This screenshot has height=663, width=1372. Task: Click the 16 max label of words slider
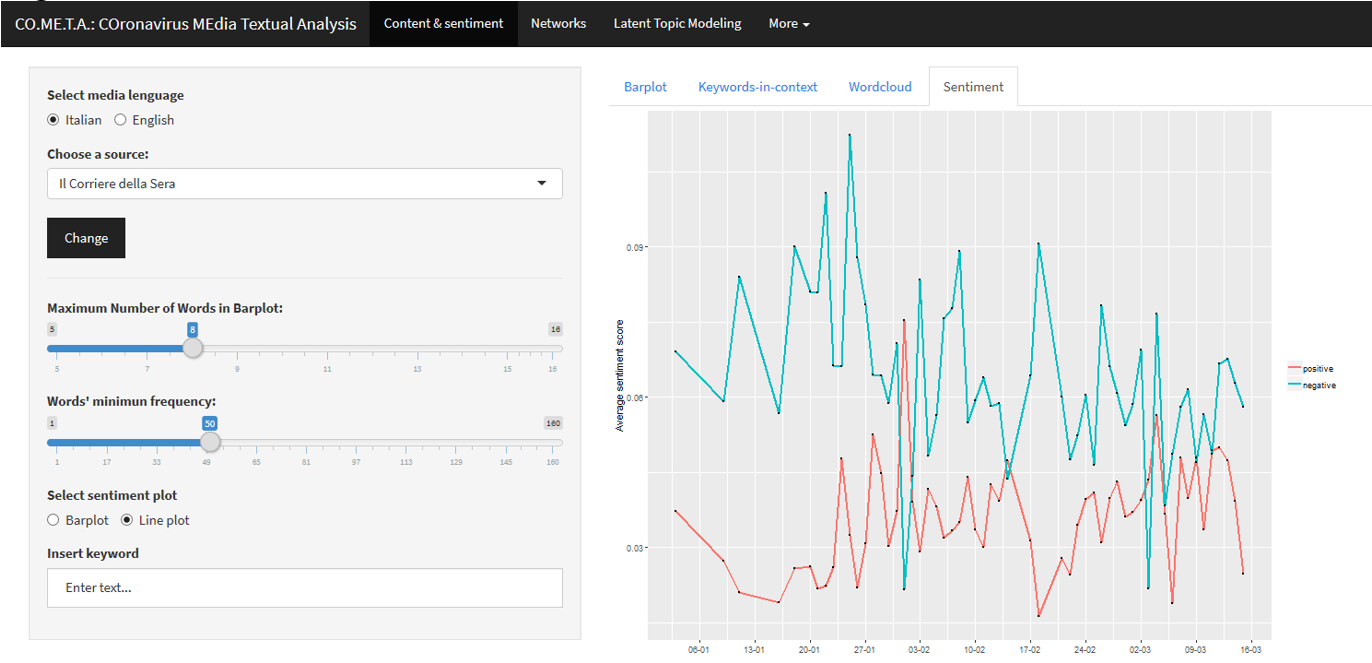coord(555,329)
